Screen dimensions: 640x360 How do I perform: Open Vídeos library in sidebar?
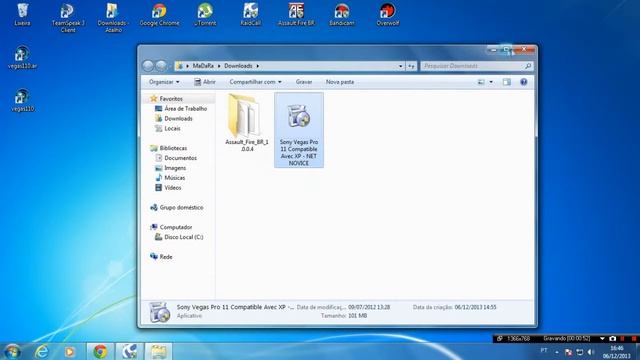(x=172, y=188)
